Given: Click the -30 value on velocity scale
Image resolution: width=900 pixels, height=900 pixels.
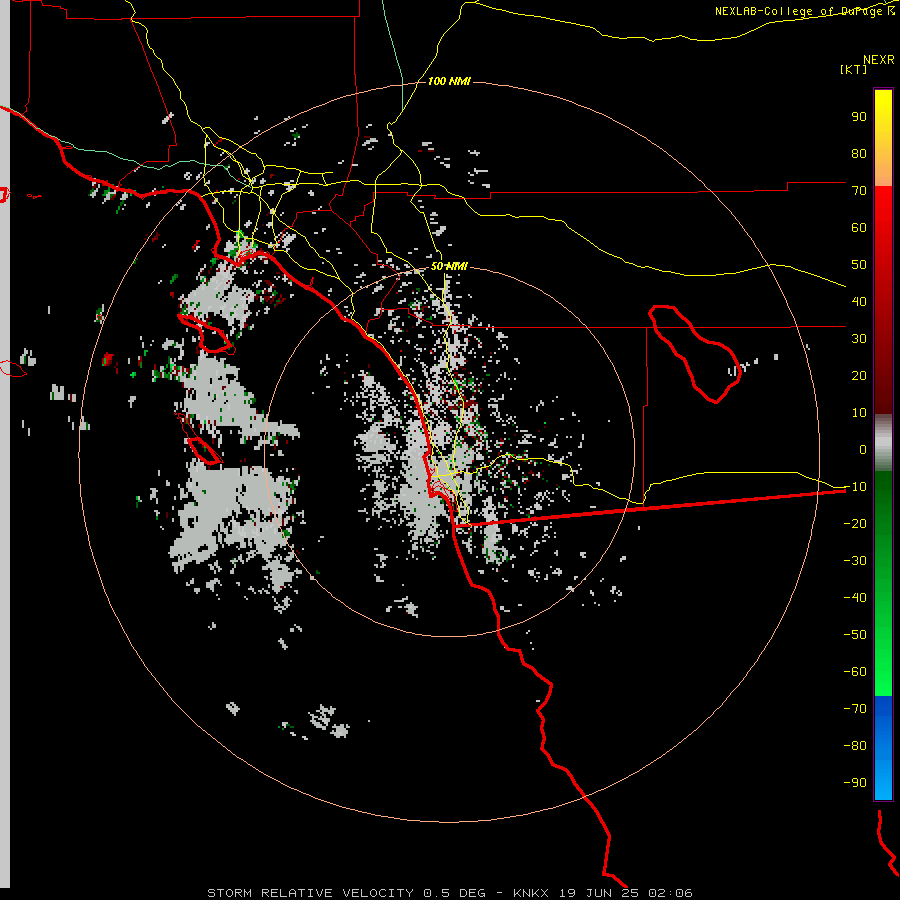Looking at the screenshot, I should click(855, 560).
